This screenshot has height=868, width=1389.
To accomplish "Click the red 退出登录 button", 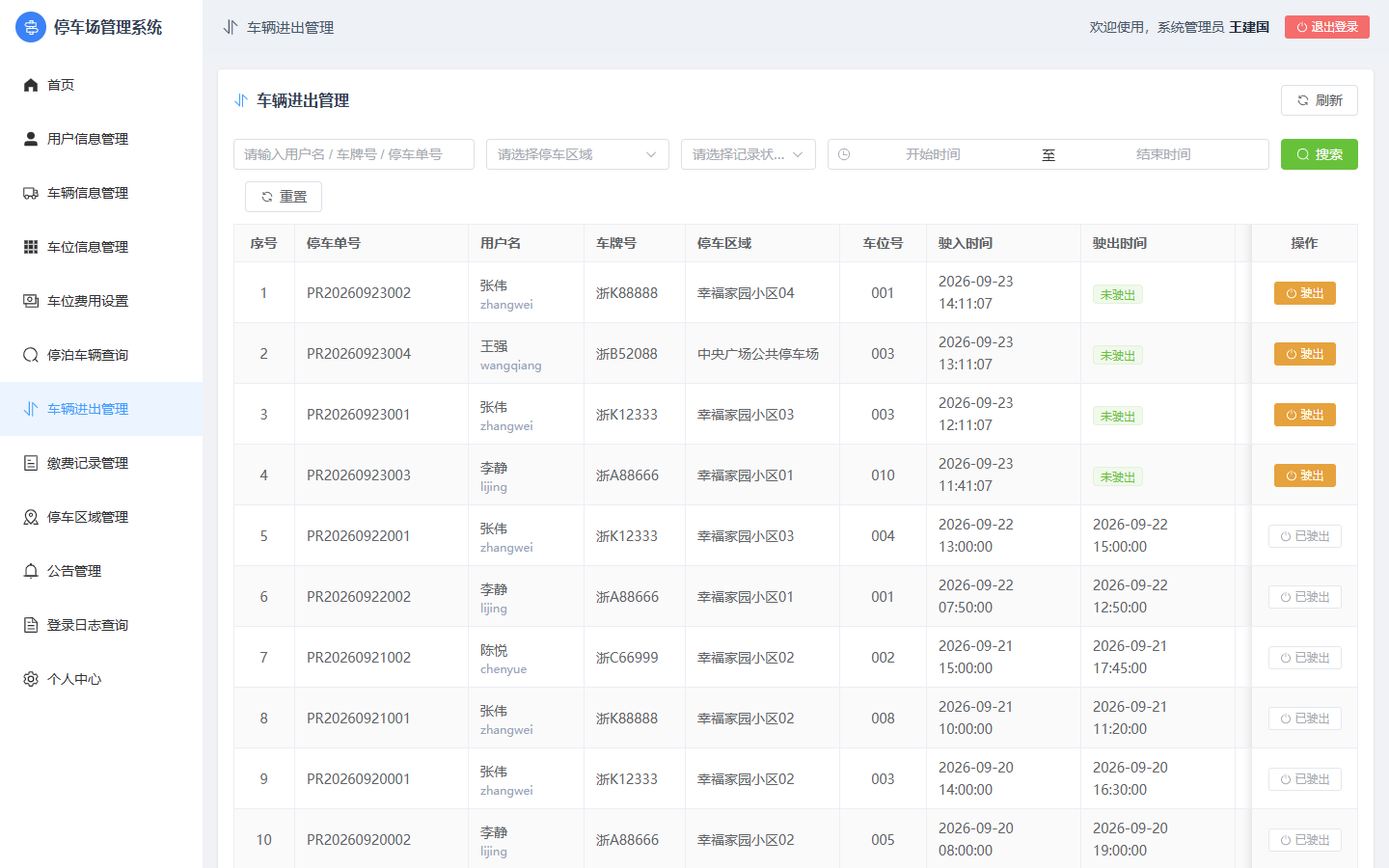I will [1327, 27].
